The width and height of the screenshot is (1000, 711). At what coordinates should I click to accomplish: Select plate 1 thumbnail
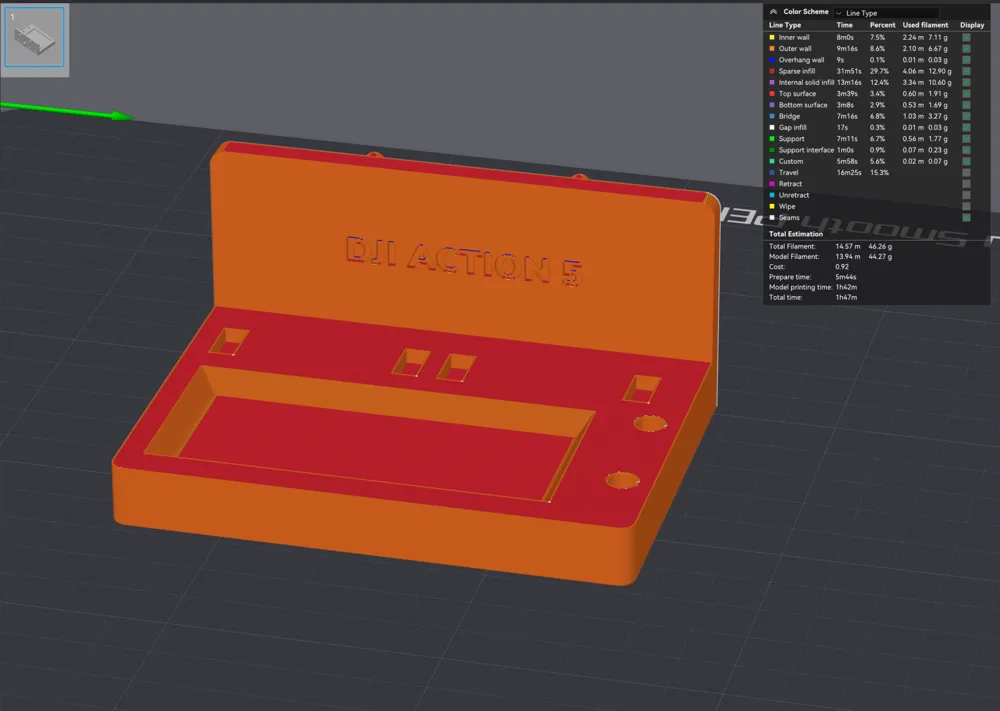34,37
